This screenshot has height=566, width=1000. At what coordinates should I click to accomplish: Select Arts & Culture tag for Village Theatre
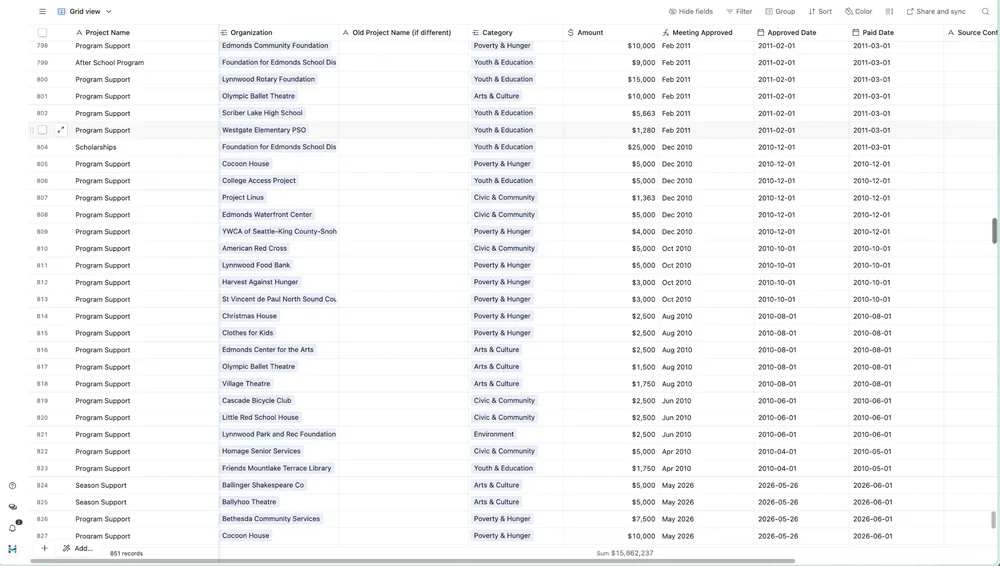[496, 384]
